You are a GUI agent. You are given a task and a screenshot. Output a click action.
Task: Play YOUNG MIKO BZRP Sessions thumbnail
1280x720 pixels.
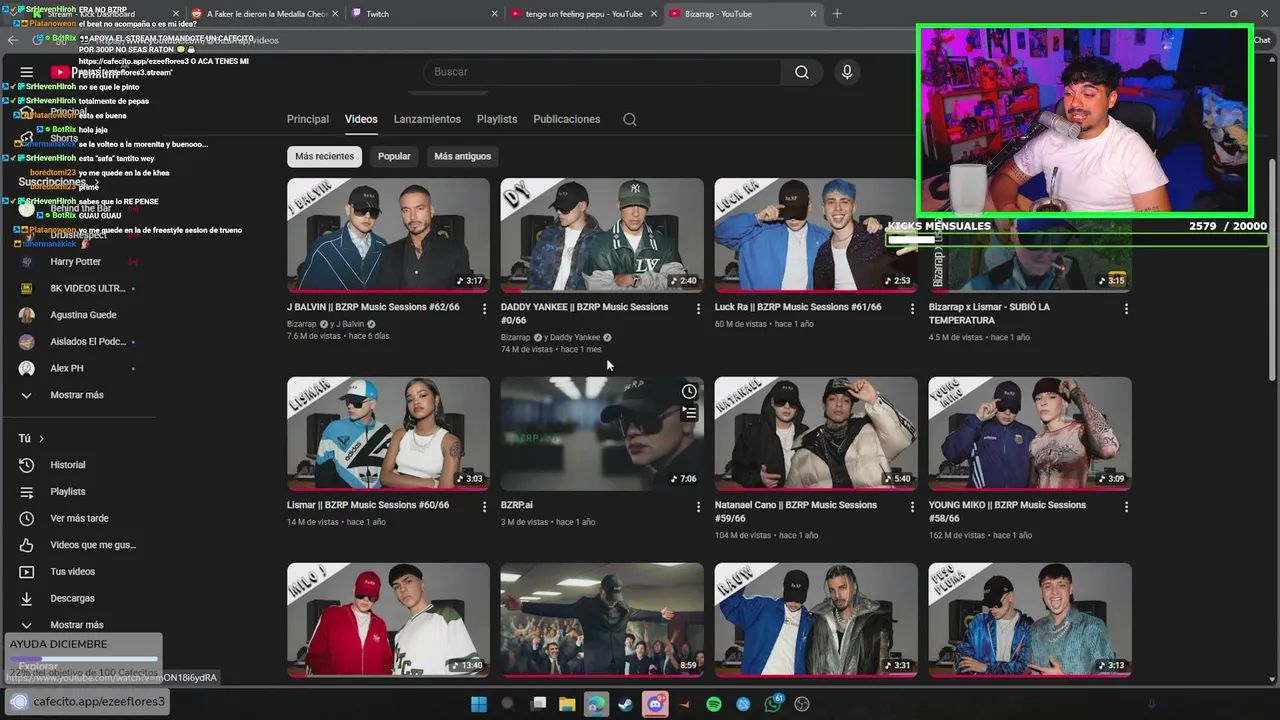point(1030,433)
